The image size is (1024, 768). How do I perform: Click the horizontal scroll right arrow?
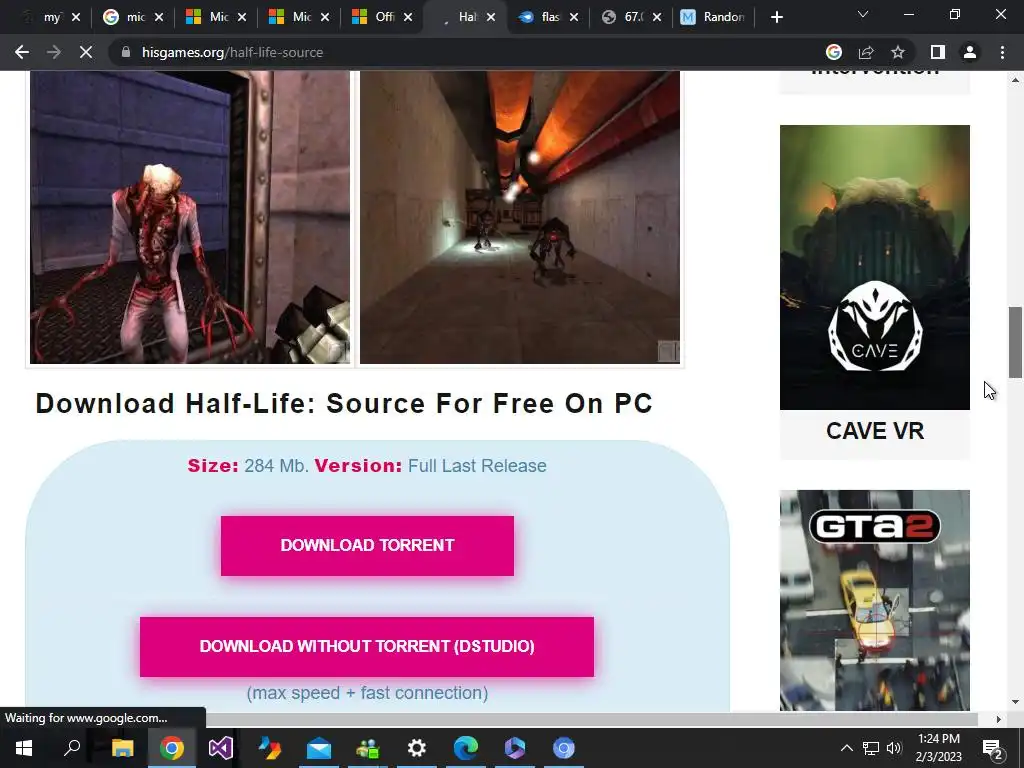coord(998,719)
